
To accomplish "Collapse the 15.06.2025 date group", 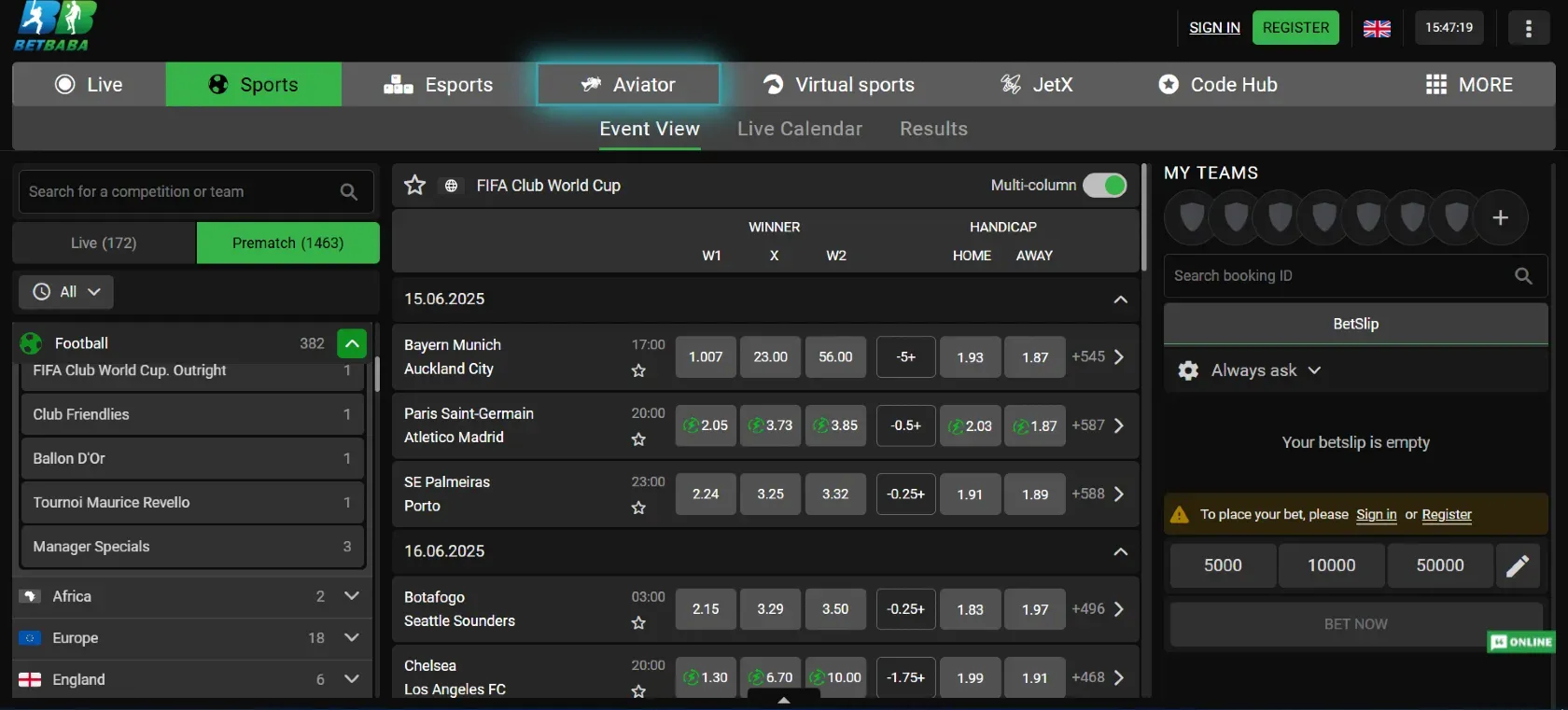I will point(1120,299).
